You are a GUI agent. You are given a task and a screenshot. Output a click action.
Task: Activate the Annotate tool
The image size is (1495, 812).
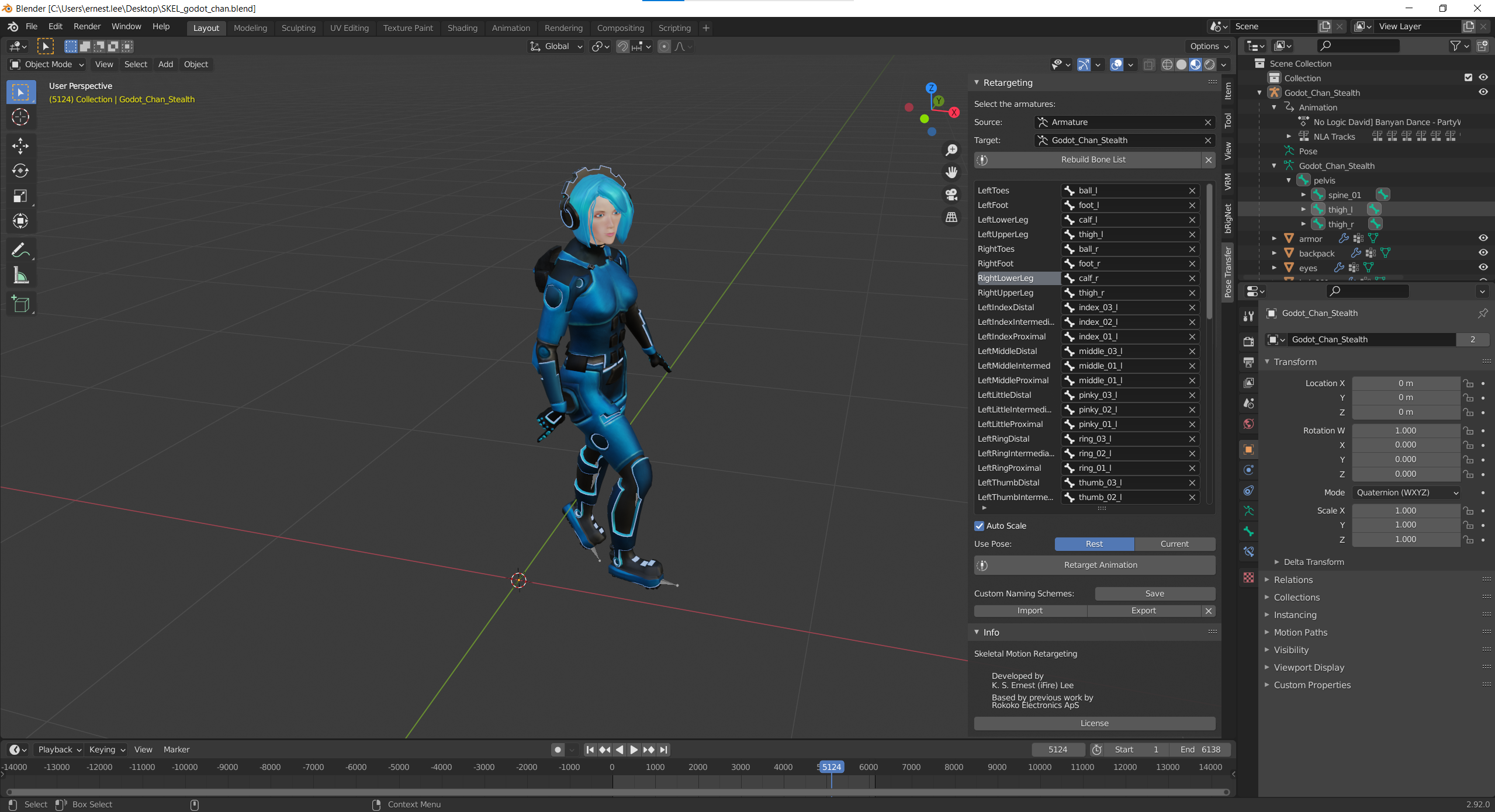[x=20, y=250]
